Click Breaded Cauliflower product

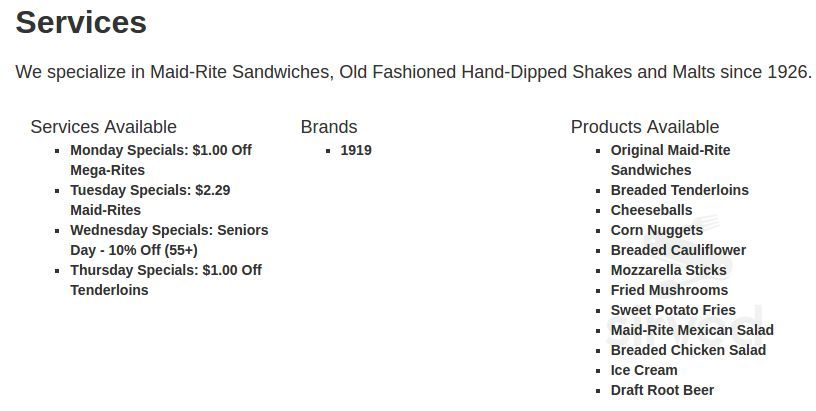pyautogui.click(x=678, y=250)
